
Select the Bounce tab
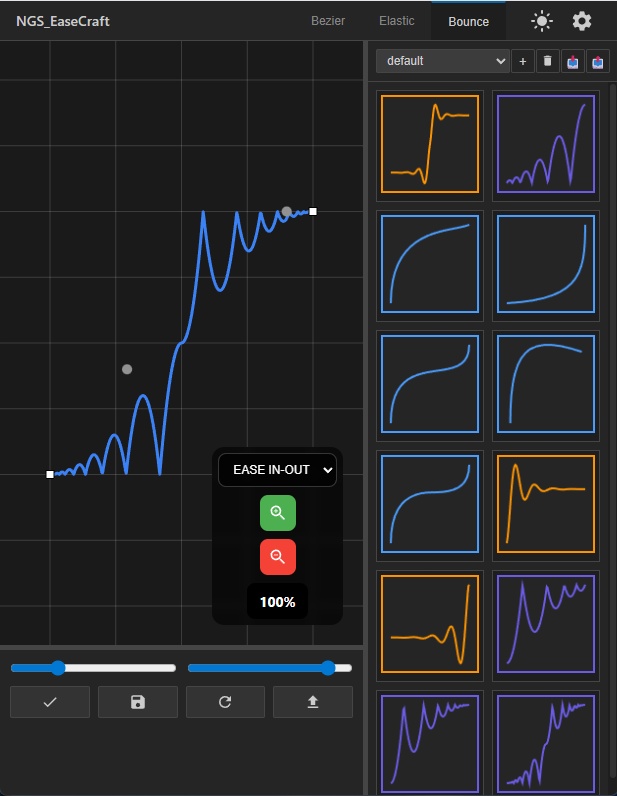tap(468, 21)
